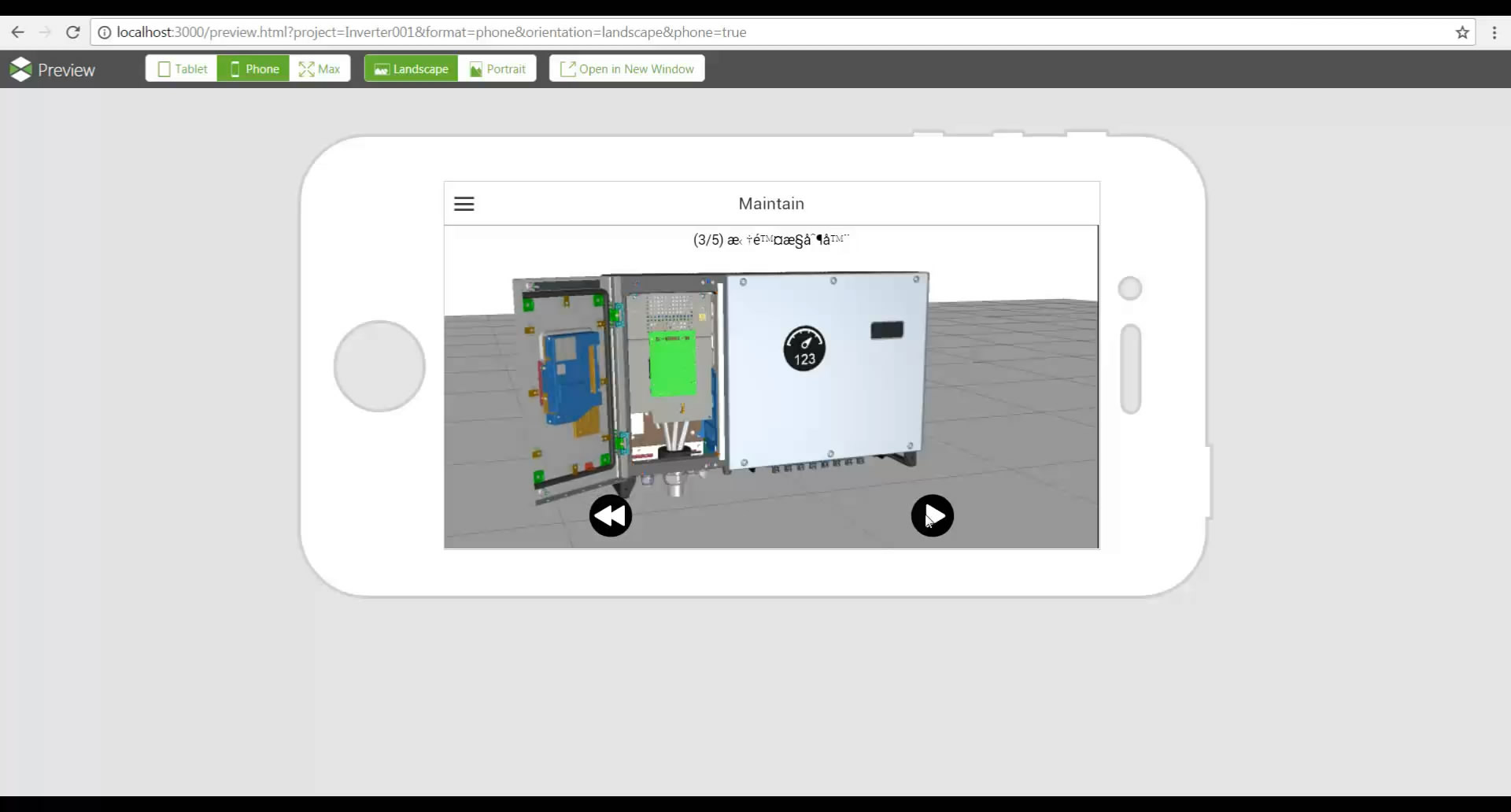Play the next sequence step
1511x812 pixels.
(933, 516)
